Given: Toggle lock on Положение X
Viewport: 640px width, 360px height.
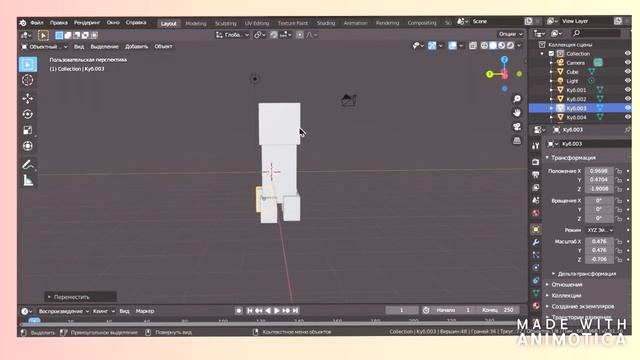Looking at the screenshot, I should coord(619,171).
